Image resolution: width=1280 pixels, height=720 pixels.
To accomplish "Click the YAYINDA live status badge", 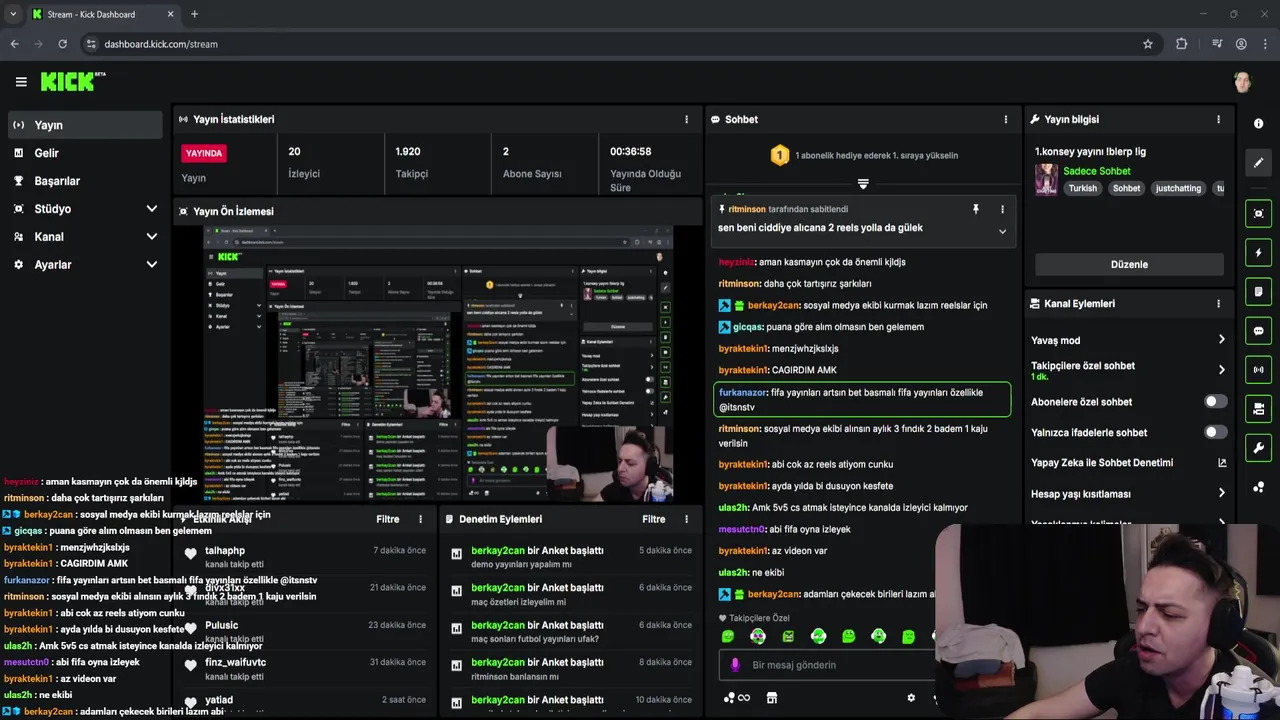I will [x=204, y=153].
